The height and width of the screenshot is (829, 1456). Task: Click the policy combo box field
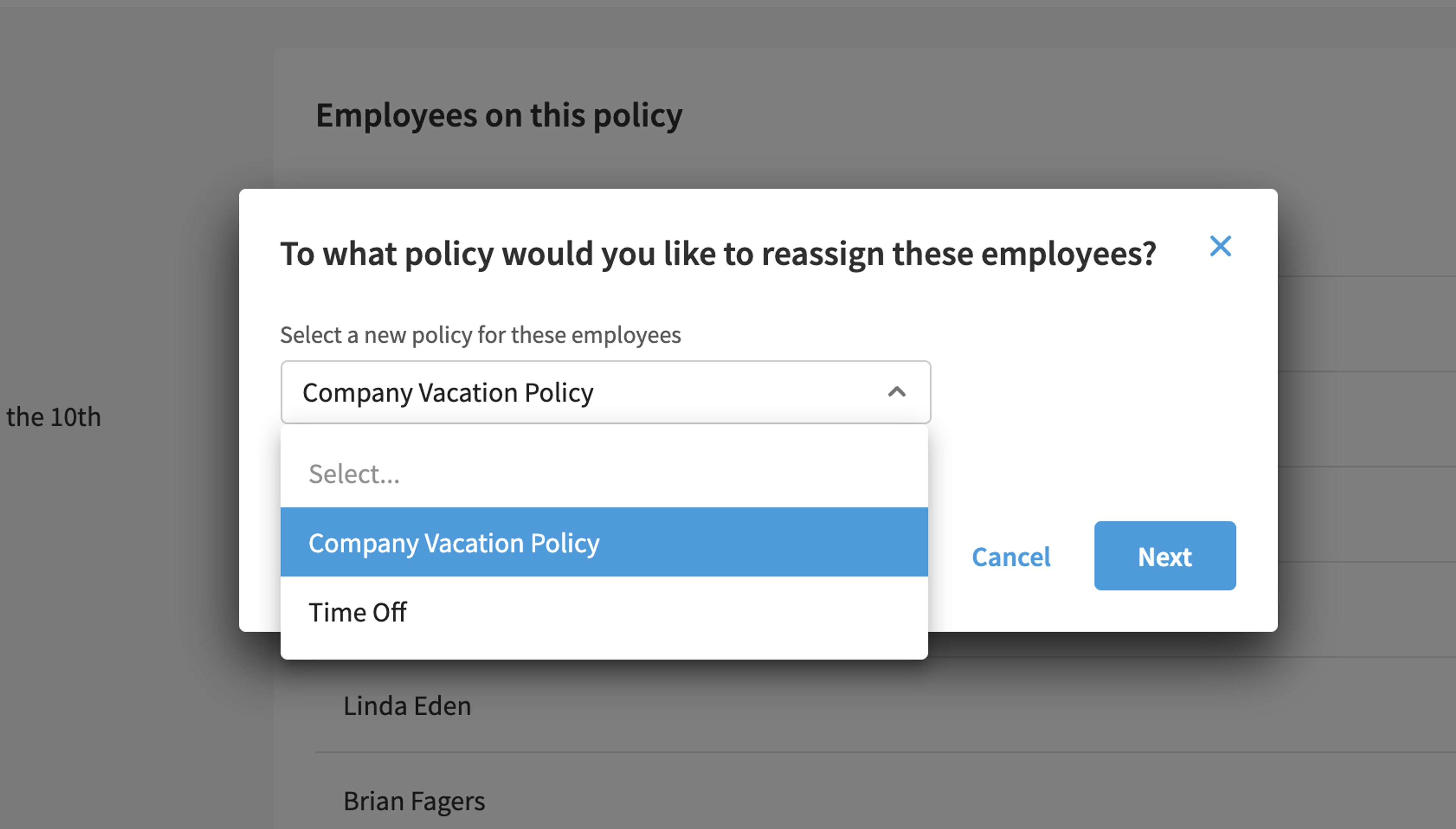click(x=606, y=392)
